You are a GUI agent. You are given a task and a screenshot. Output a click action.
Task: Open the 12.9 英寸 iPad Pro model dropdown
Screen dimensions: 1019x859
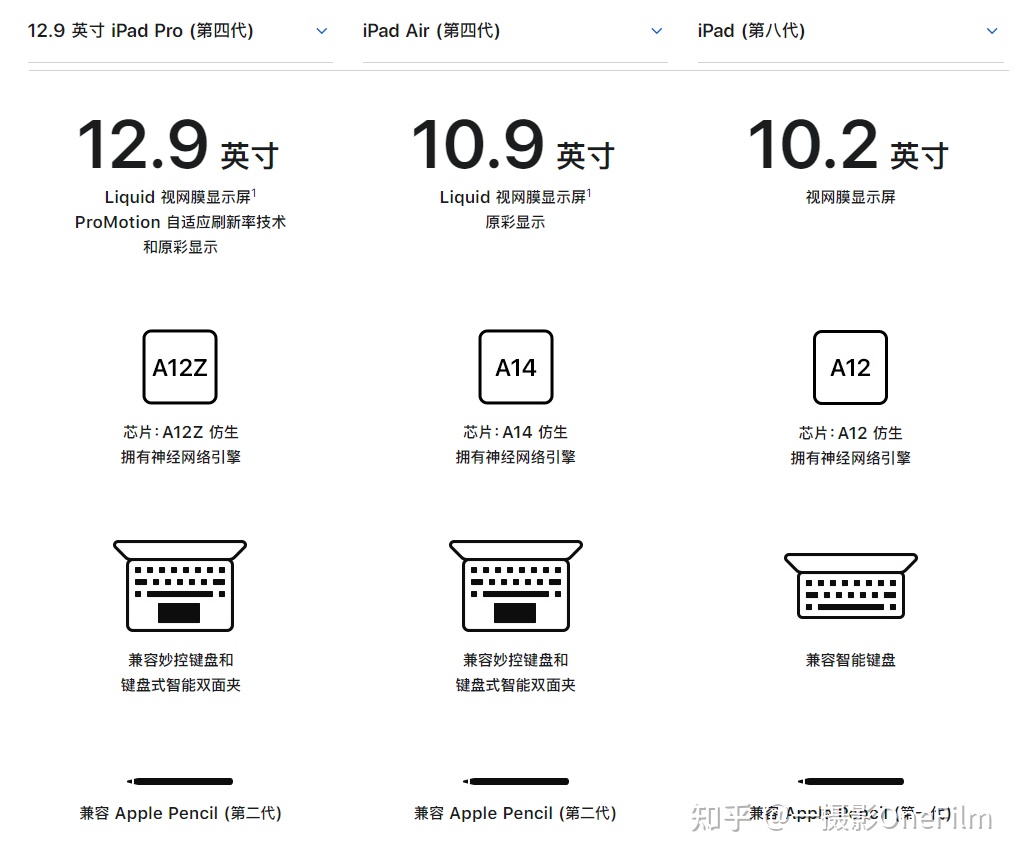click(x=180, y=31)
